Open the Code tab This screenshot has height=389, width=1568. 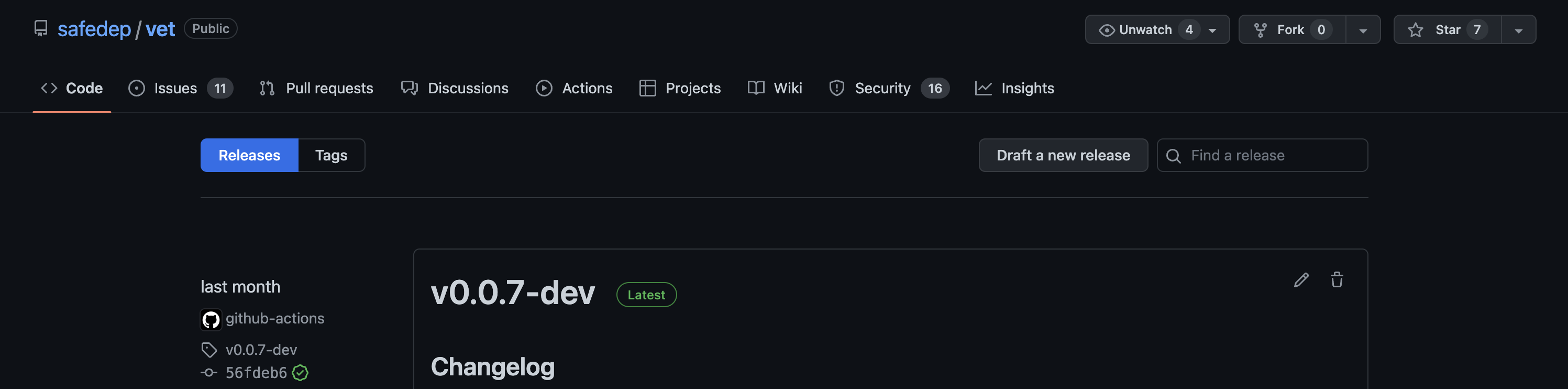72,88
